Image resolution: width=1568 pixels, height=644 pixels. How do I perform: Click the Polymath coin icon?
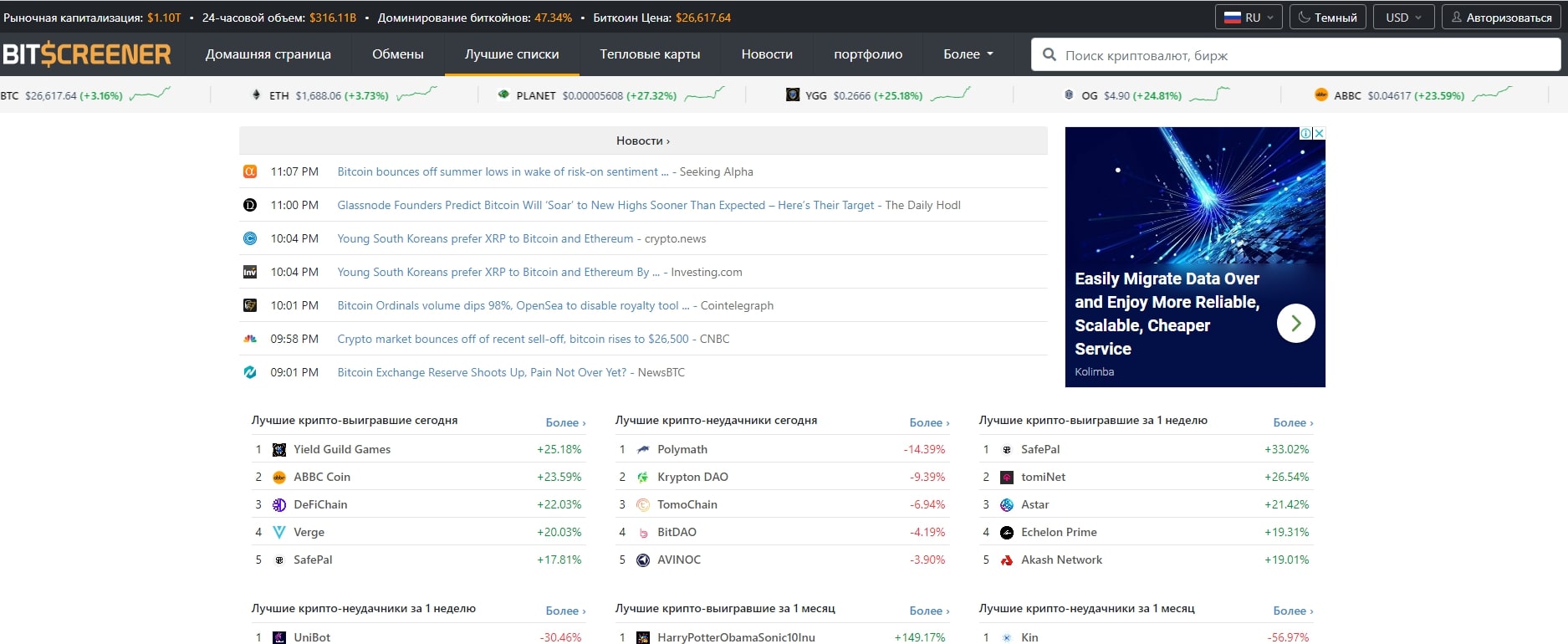643,450
